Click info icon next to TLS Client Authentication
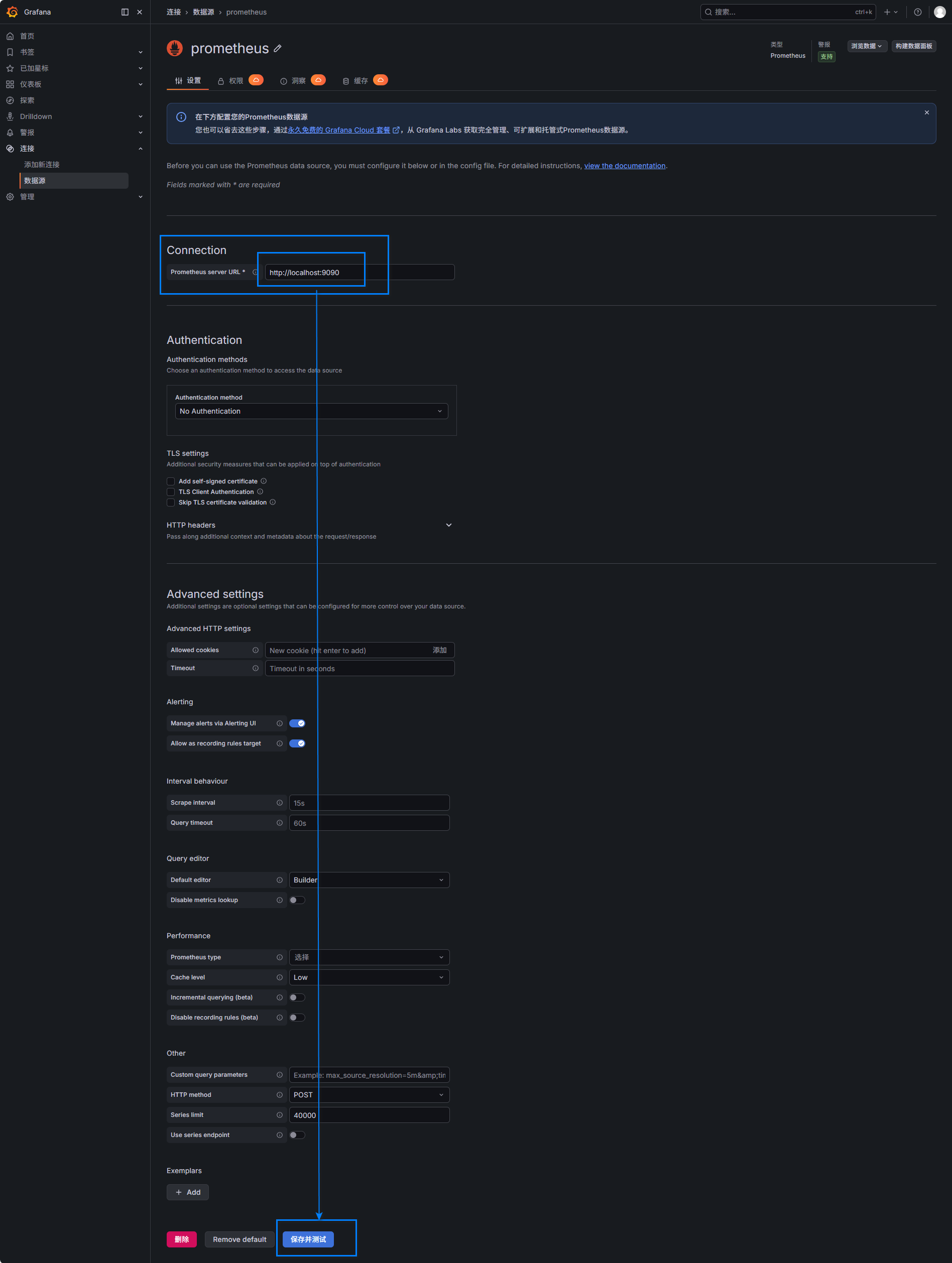 [260, 491]
